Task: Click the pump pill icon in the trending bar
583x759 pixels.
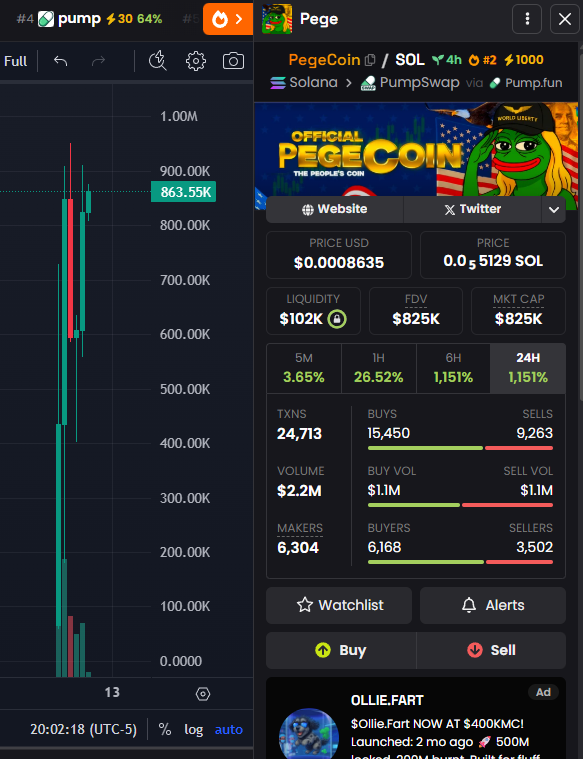Action: click(x=46, y=19)
